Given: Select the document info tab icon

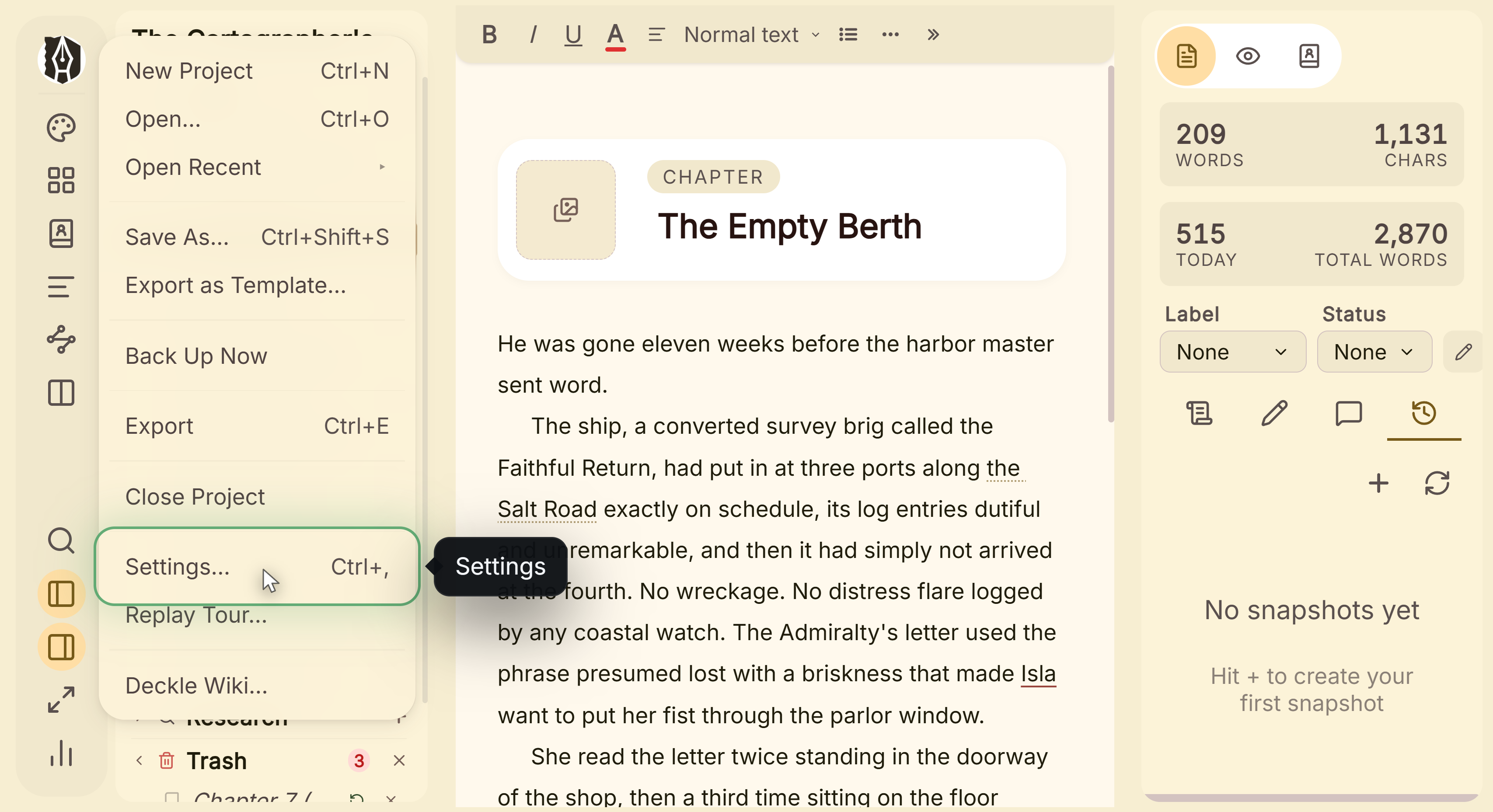Looking at the screenshot, I should (1186, 56).
